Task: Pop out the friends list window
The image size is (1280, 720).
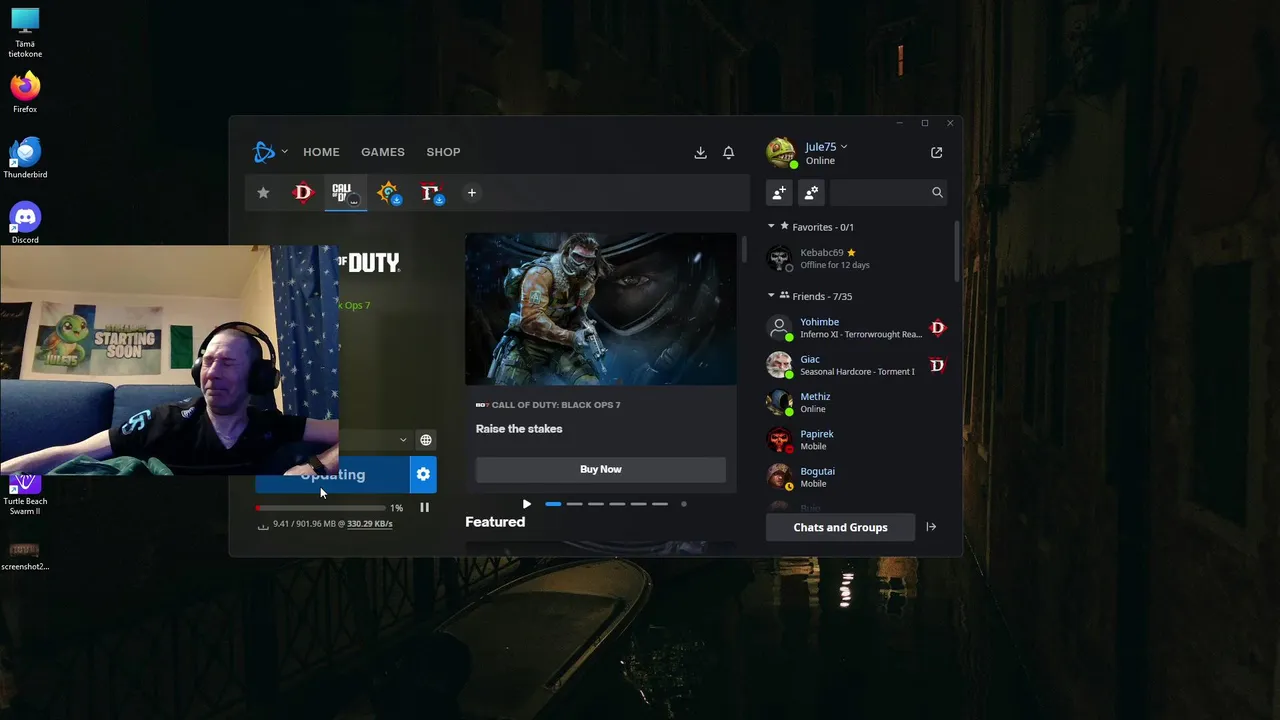Action: (x=936, y=153)
